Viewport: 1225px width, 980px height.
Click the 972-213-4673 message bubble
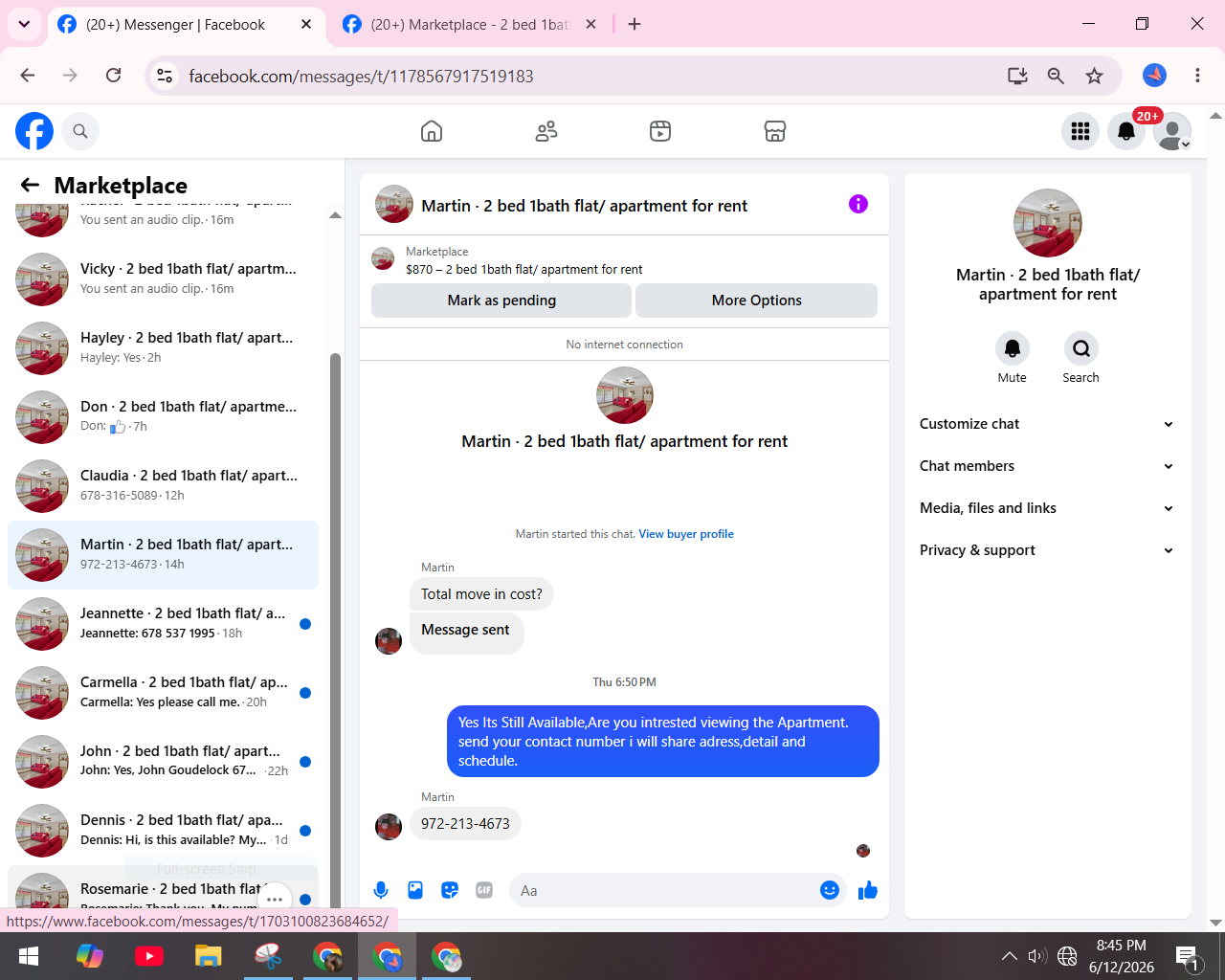click(x=465, y=824)
